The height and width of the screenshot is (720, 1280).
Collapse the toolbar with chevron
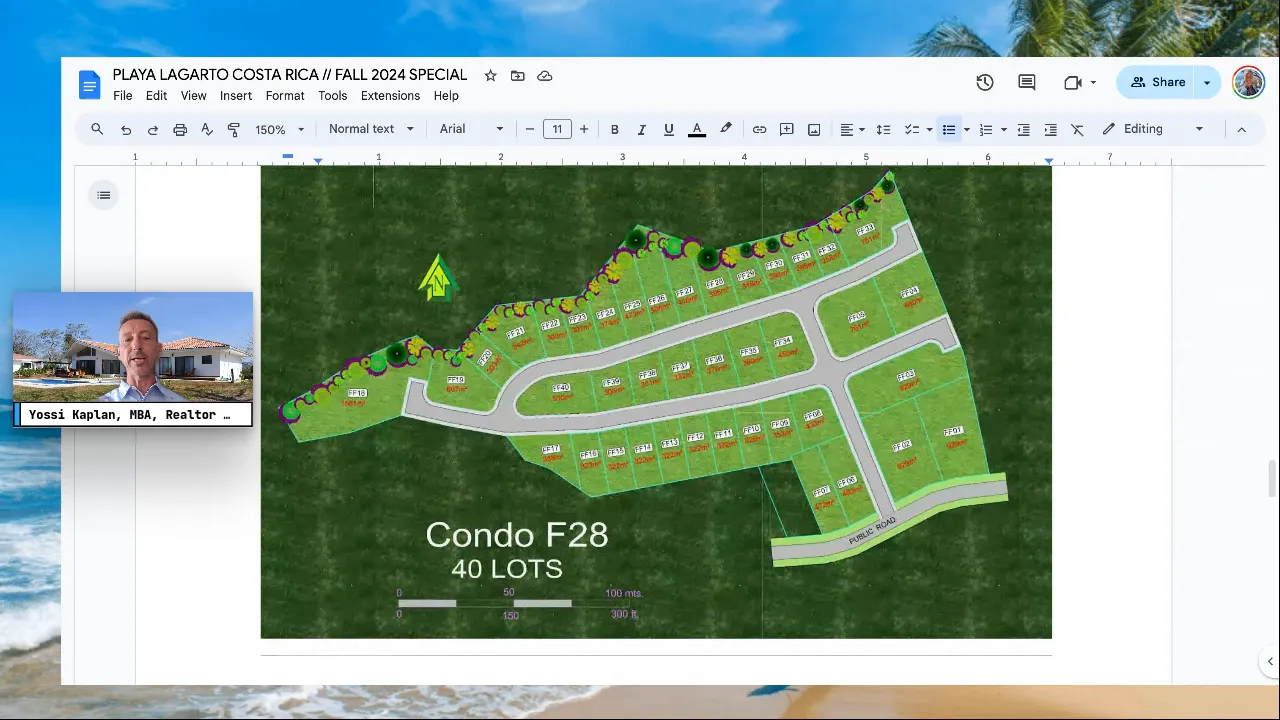click(x=1241, y=129)
